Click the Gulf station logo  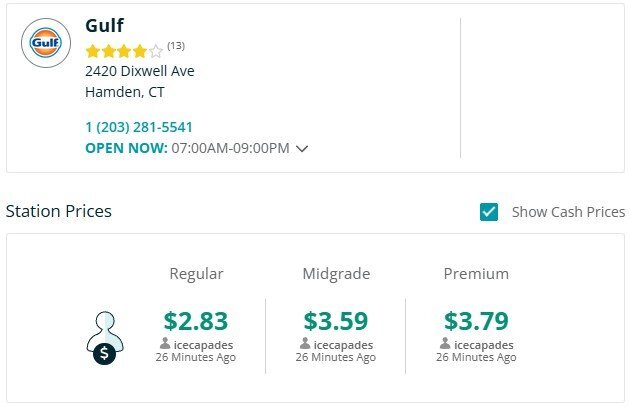(45, 44)
